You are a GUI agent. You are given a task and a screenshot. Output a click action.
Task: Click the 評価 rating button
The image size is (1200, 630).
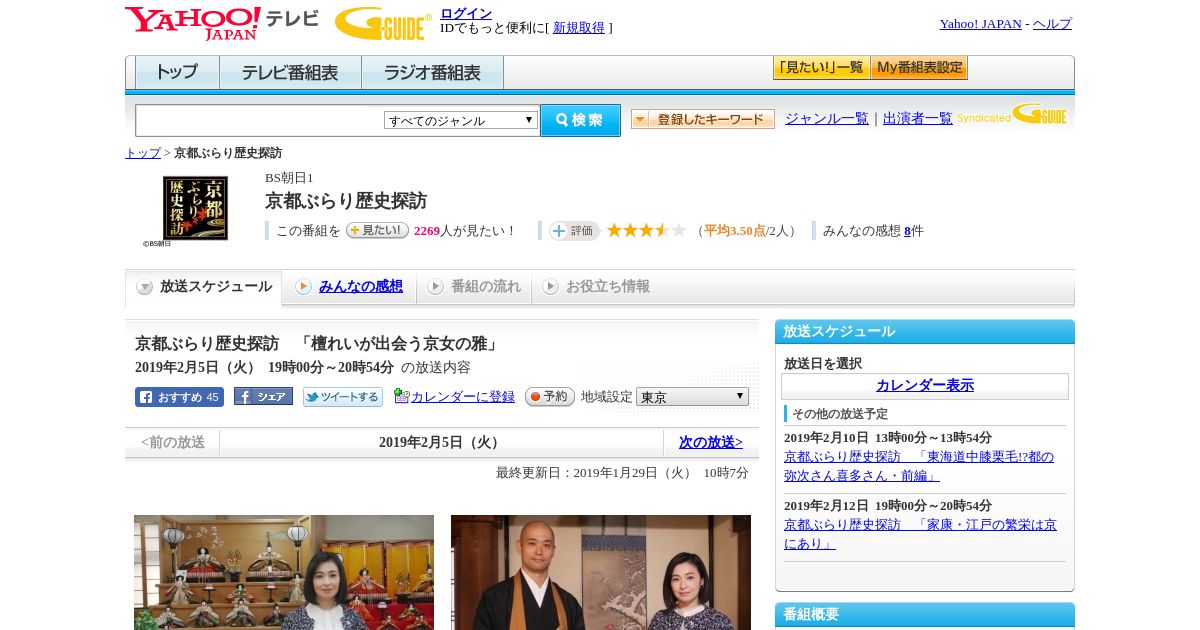click(574, 231)
